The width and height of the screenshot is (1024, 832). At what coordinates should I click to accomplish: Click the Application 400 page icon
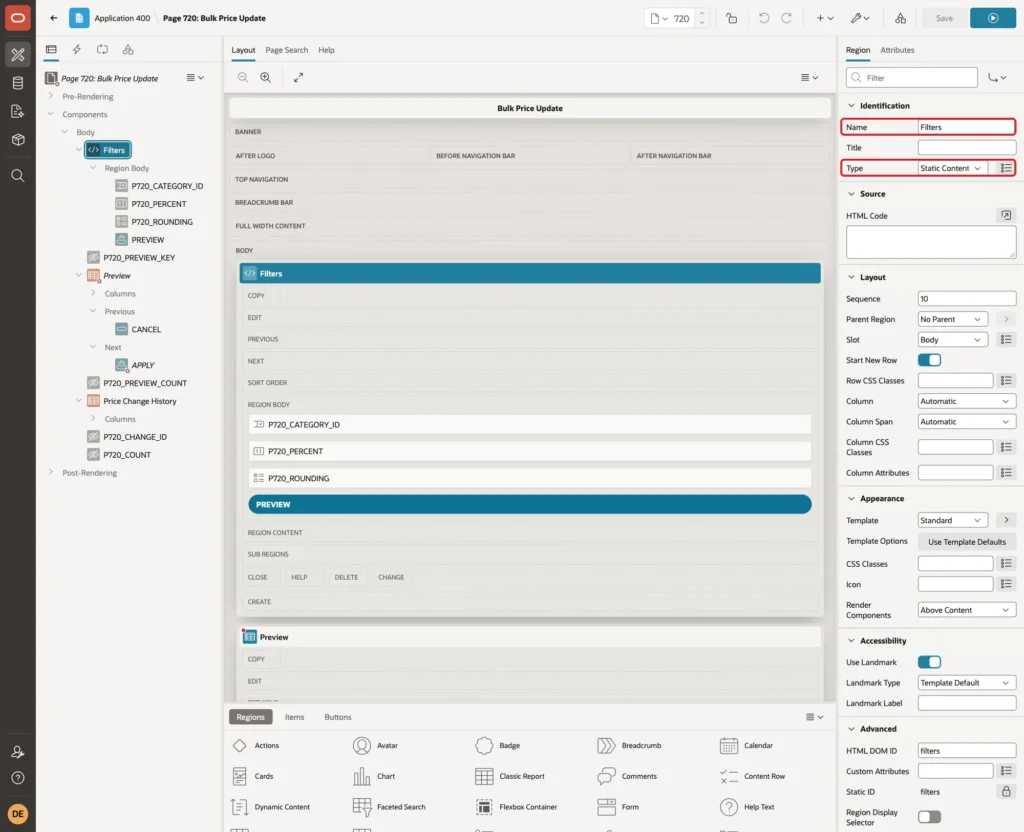coord(79,18)
